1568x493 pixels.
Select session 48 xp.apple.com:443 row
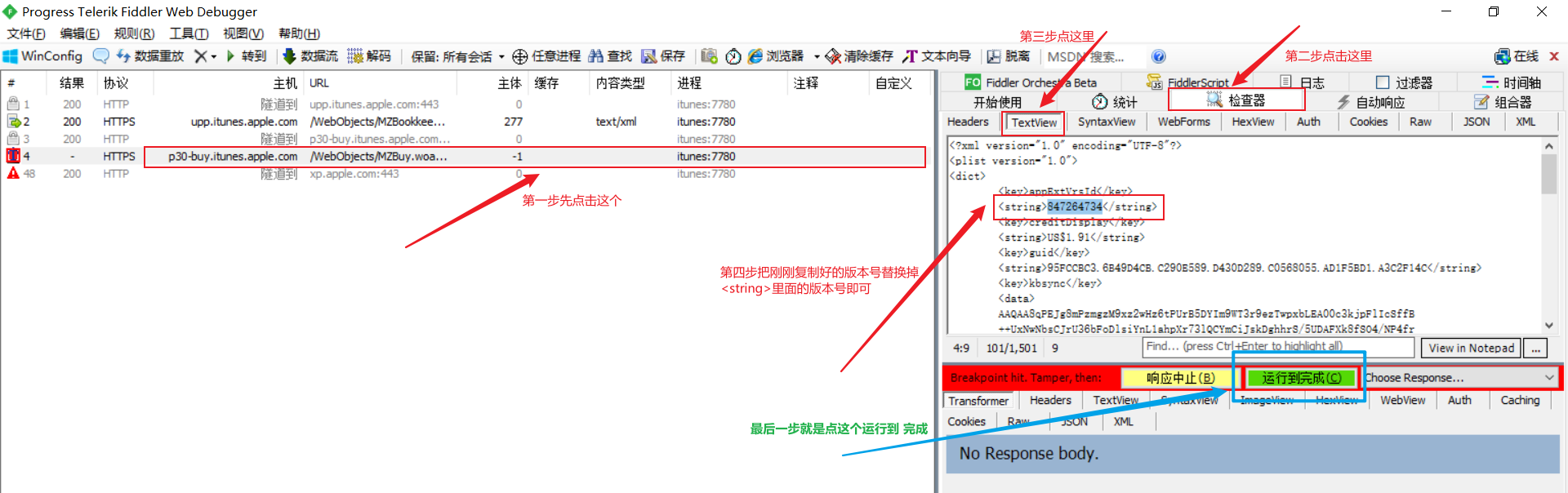(465, 174)
